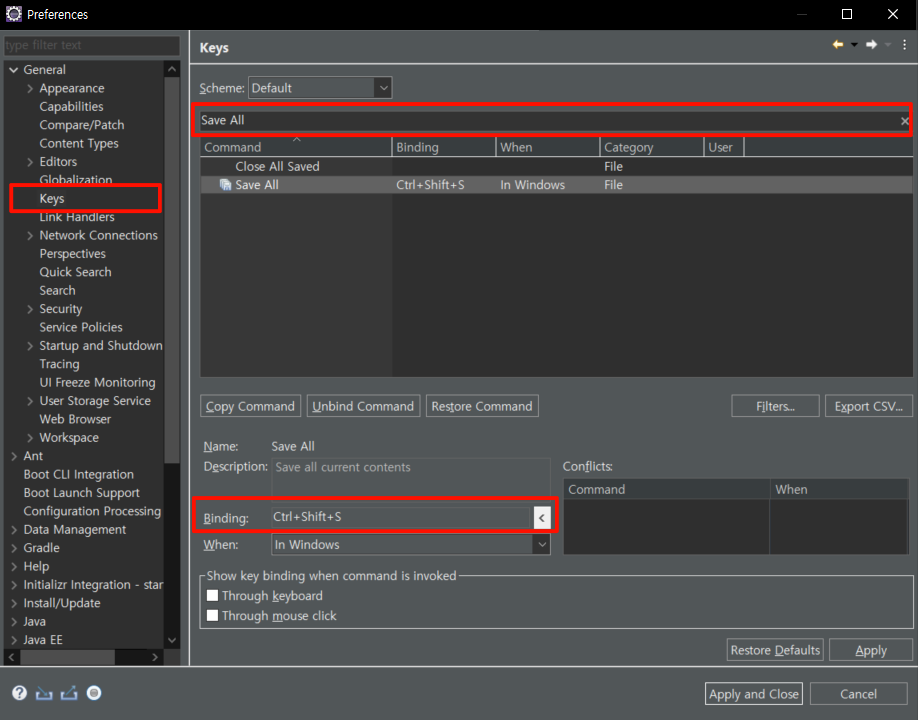Expand the Network Connections node
Image resolution: width=918 pixels, height=720 pixels.
pyautogui.click(x=30, y=235)
